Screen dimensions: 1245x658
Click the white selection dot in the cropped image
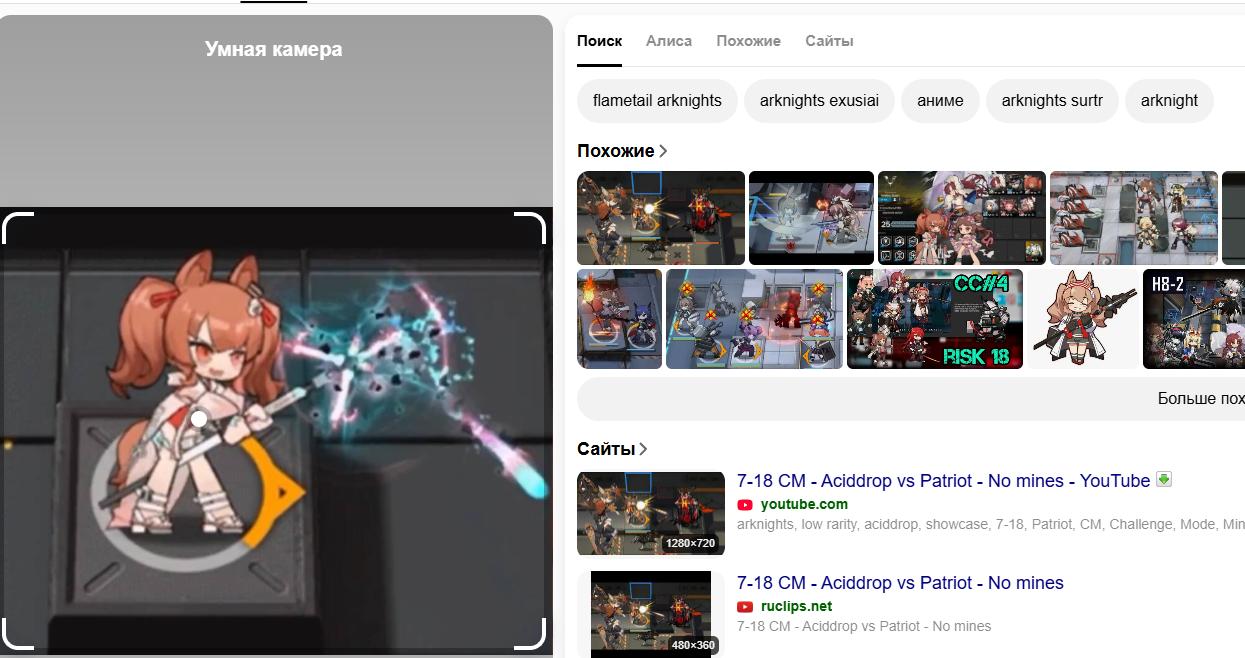(199, 419)
